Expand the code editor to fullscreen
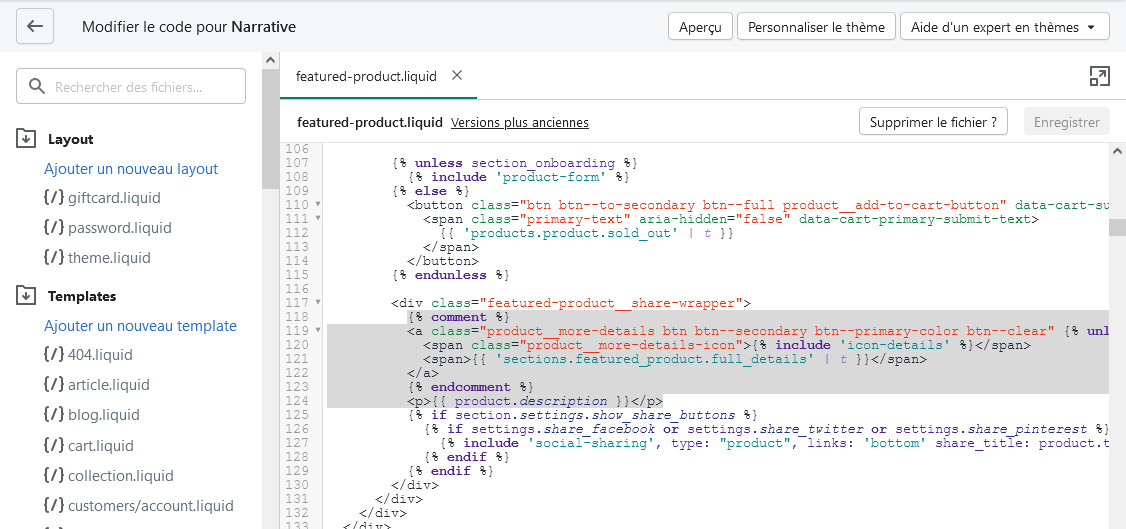The width and height of the screenshot is (1126, 529). (x=1099, y=77)
